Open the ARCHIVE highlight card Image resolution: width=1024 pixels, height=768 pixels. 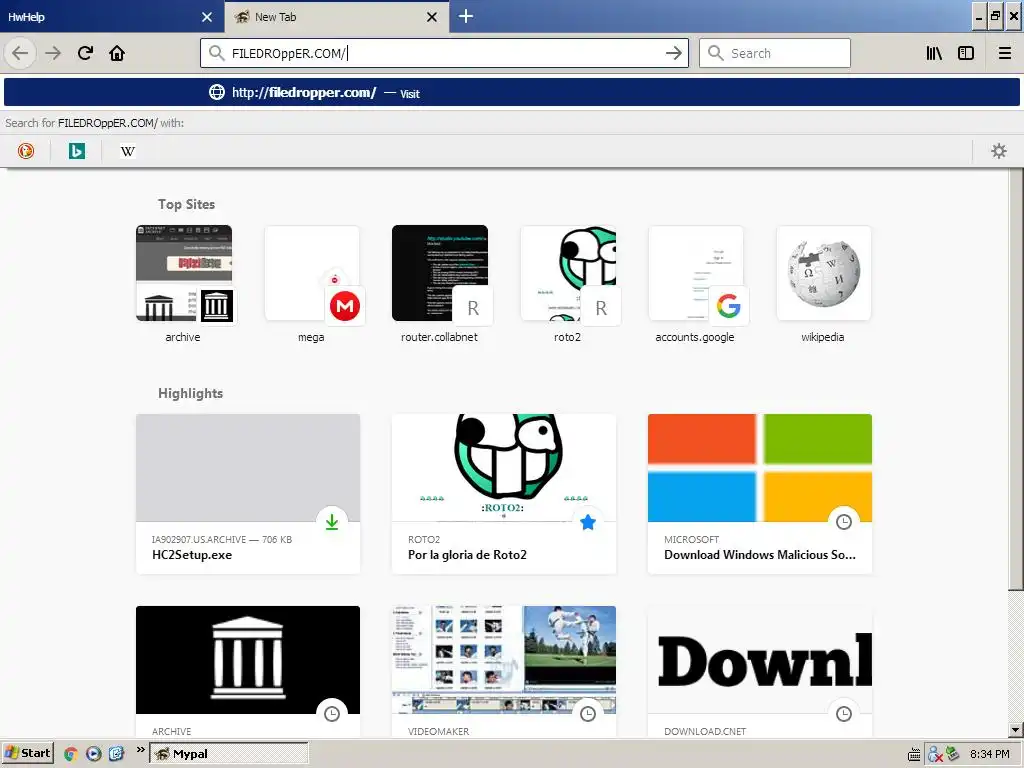pos(248,673)
